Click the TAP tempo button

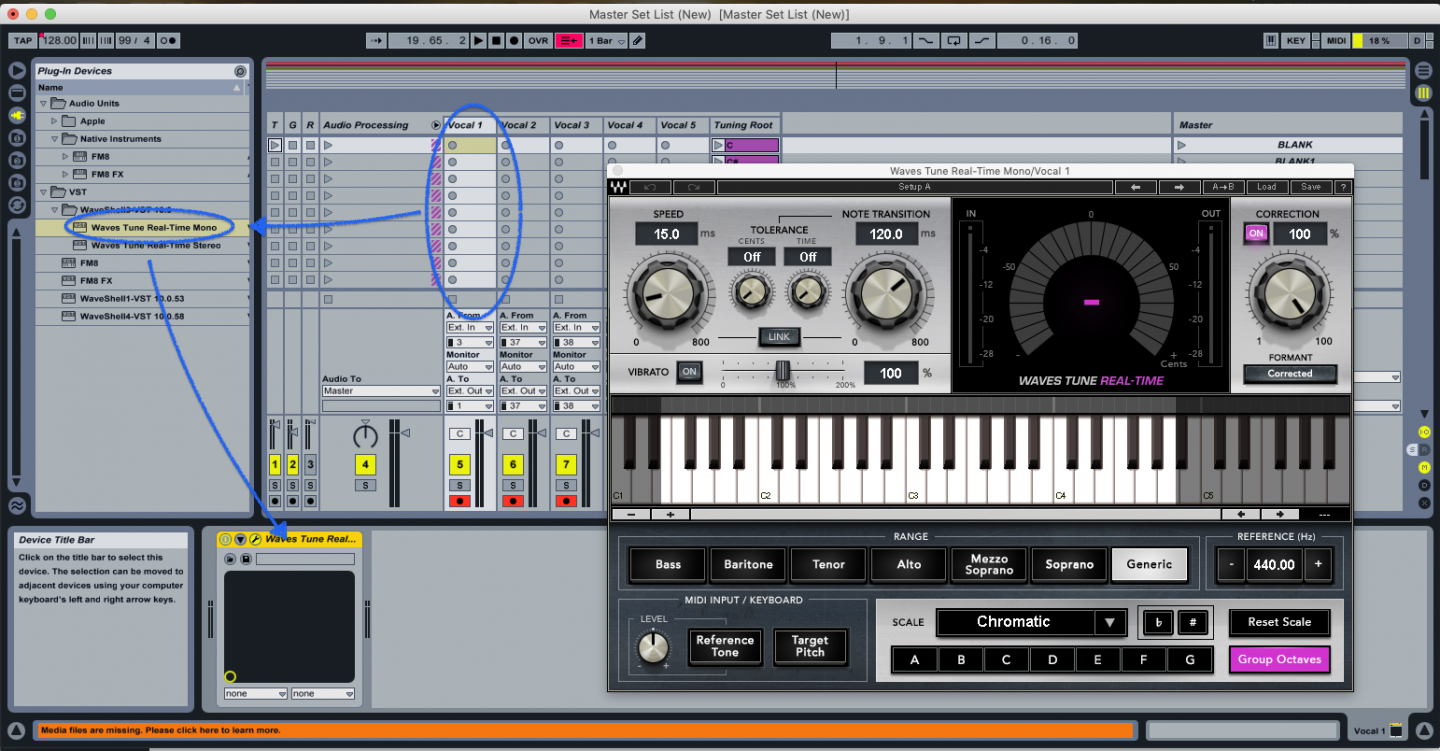[23, 41]
